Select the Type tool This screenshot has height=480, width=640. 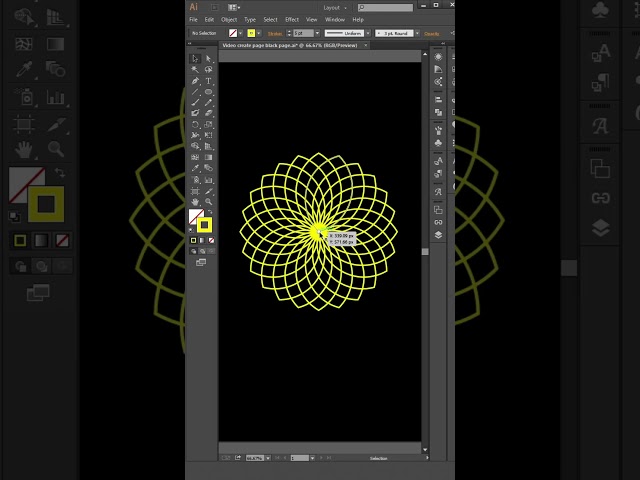point(209,81)
